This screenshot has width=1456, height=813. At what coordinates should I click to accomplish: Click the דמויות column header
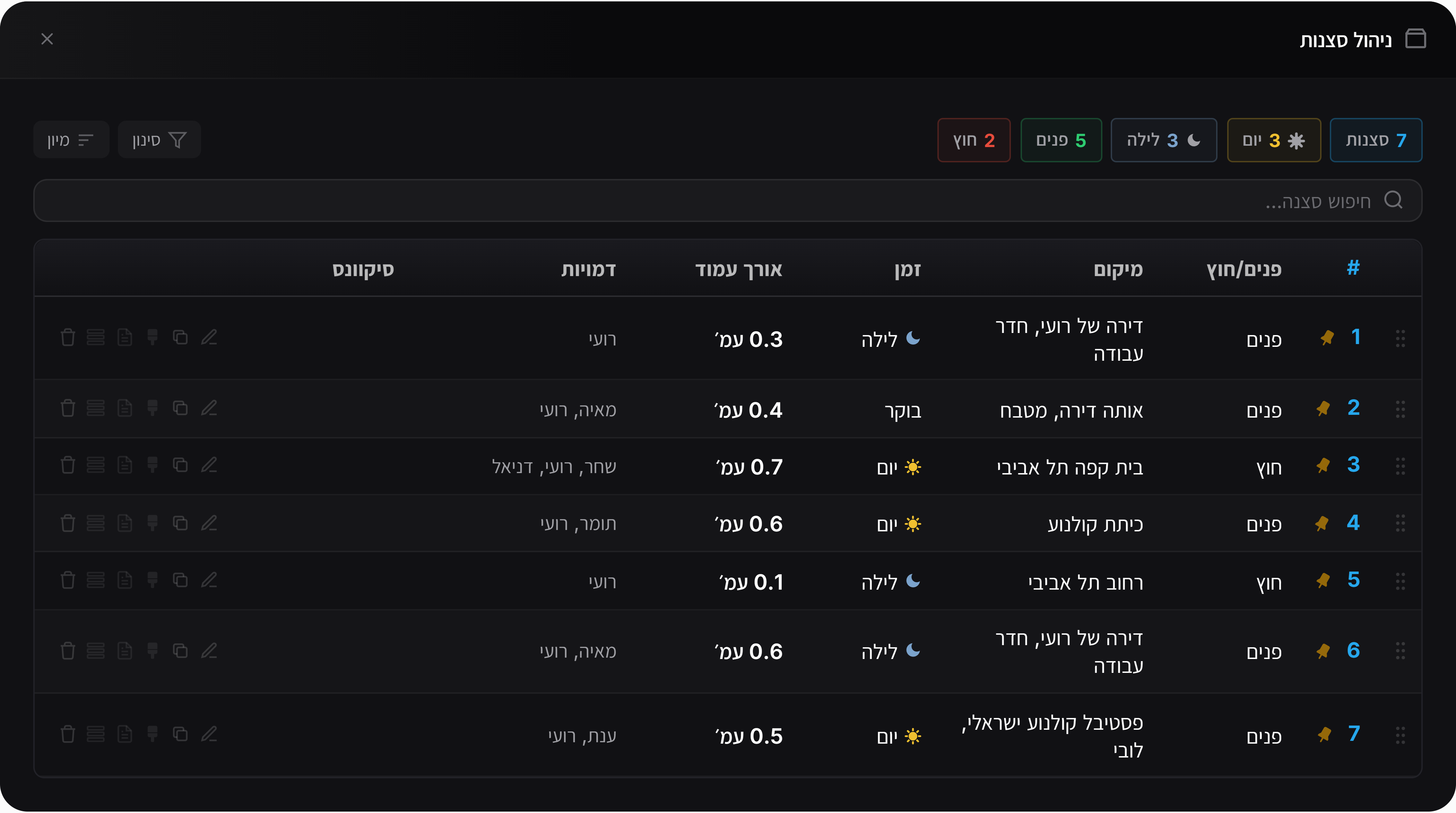tap(588, 270)
